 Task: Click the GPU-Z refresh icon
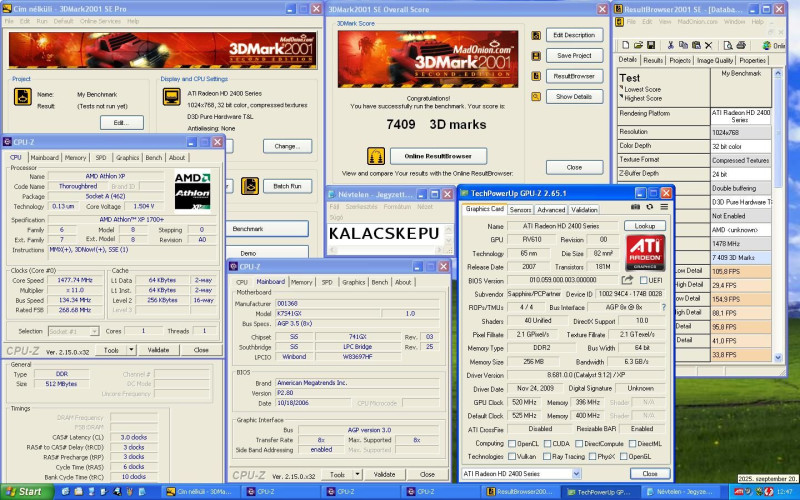[649, 207]
